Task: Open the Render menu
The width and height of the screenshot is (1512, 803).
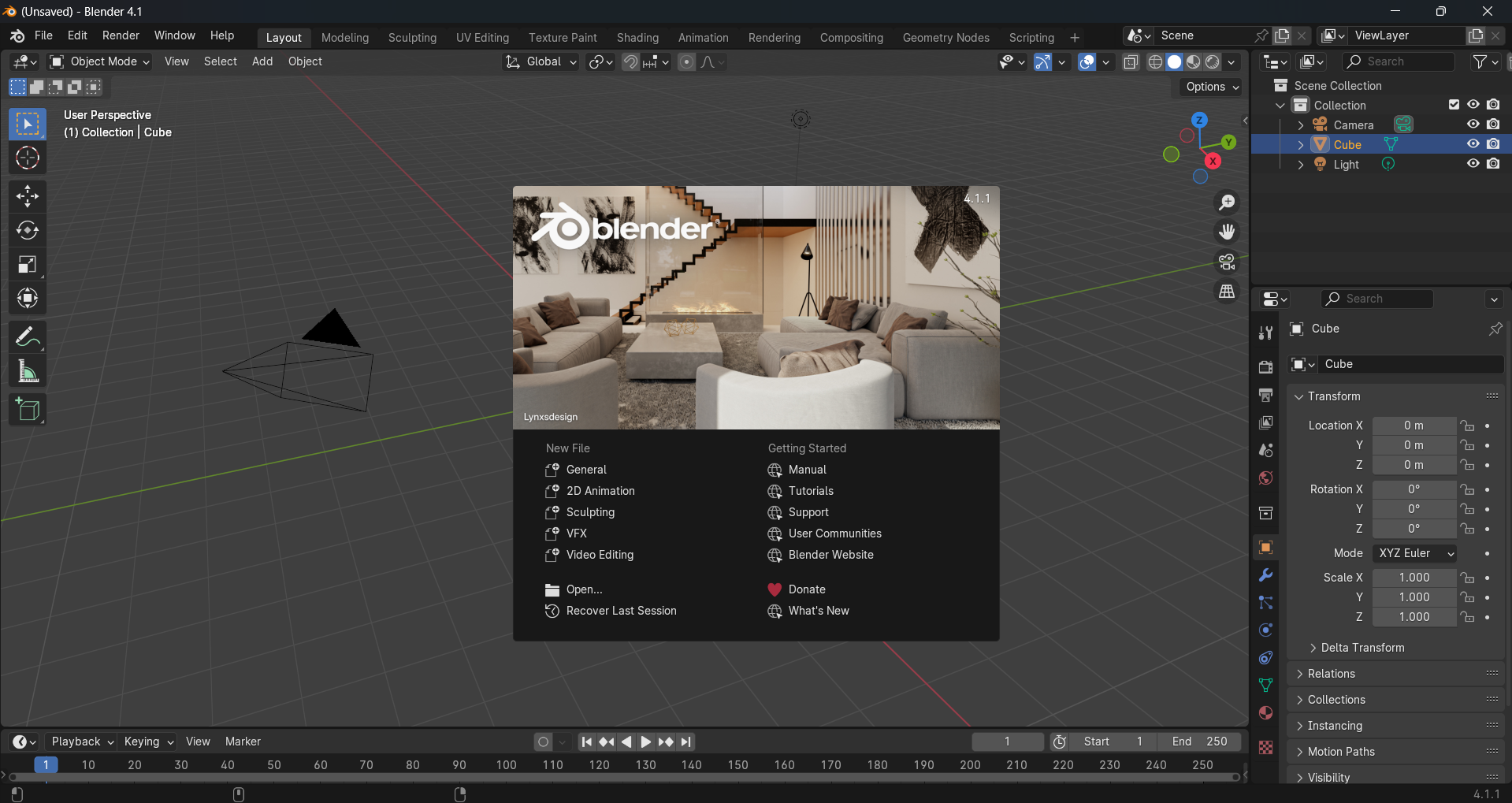Action: [x=121, y=35]
